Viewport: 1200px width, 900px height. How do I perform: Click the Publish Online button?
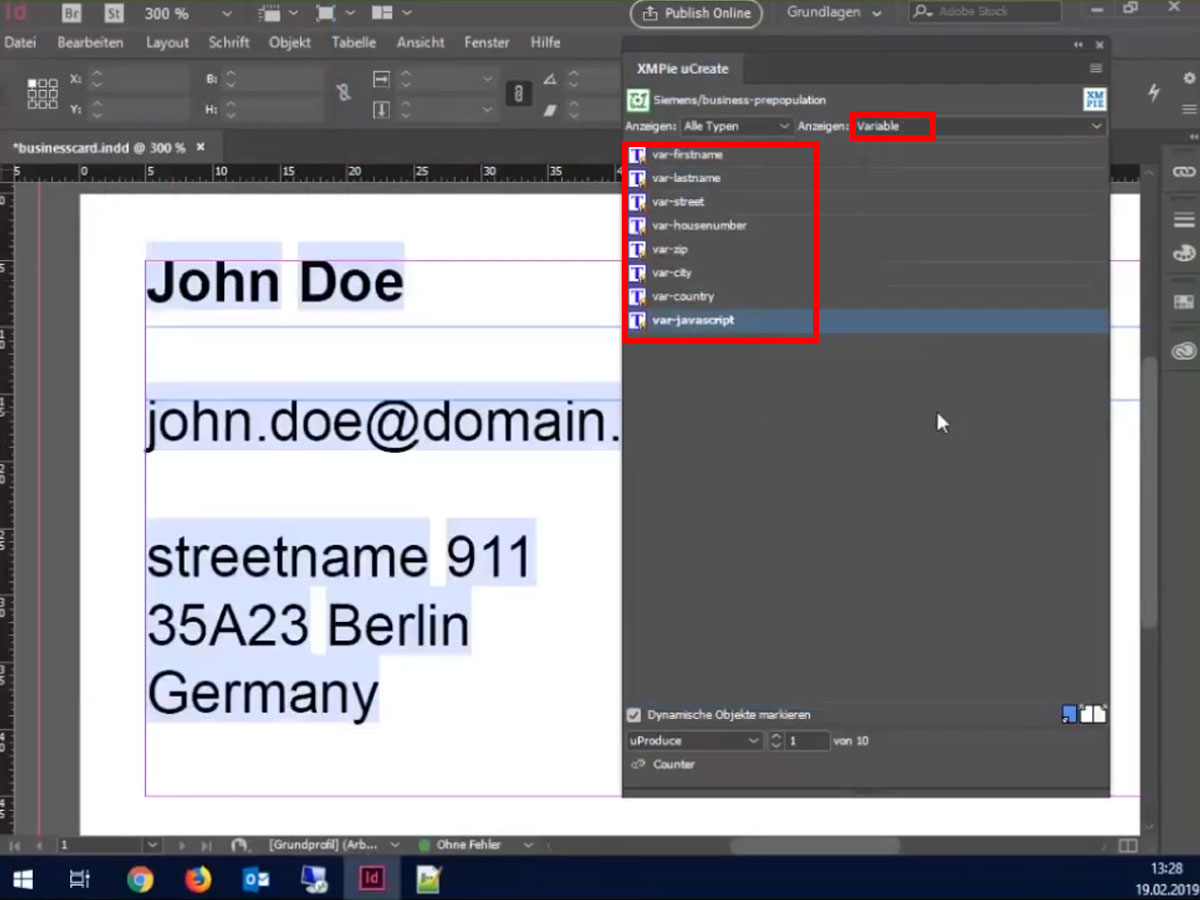pos(696,13)
